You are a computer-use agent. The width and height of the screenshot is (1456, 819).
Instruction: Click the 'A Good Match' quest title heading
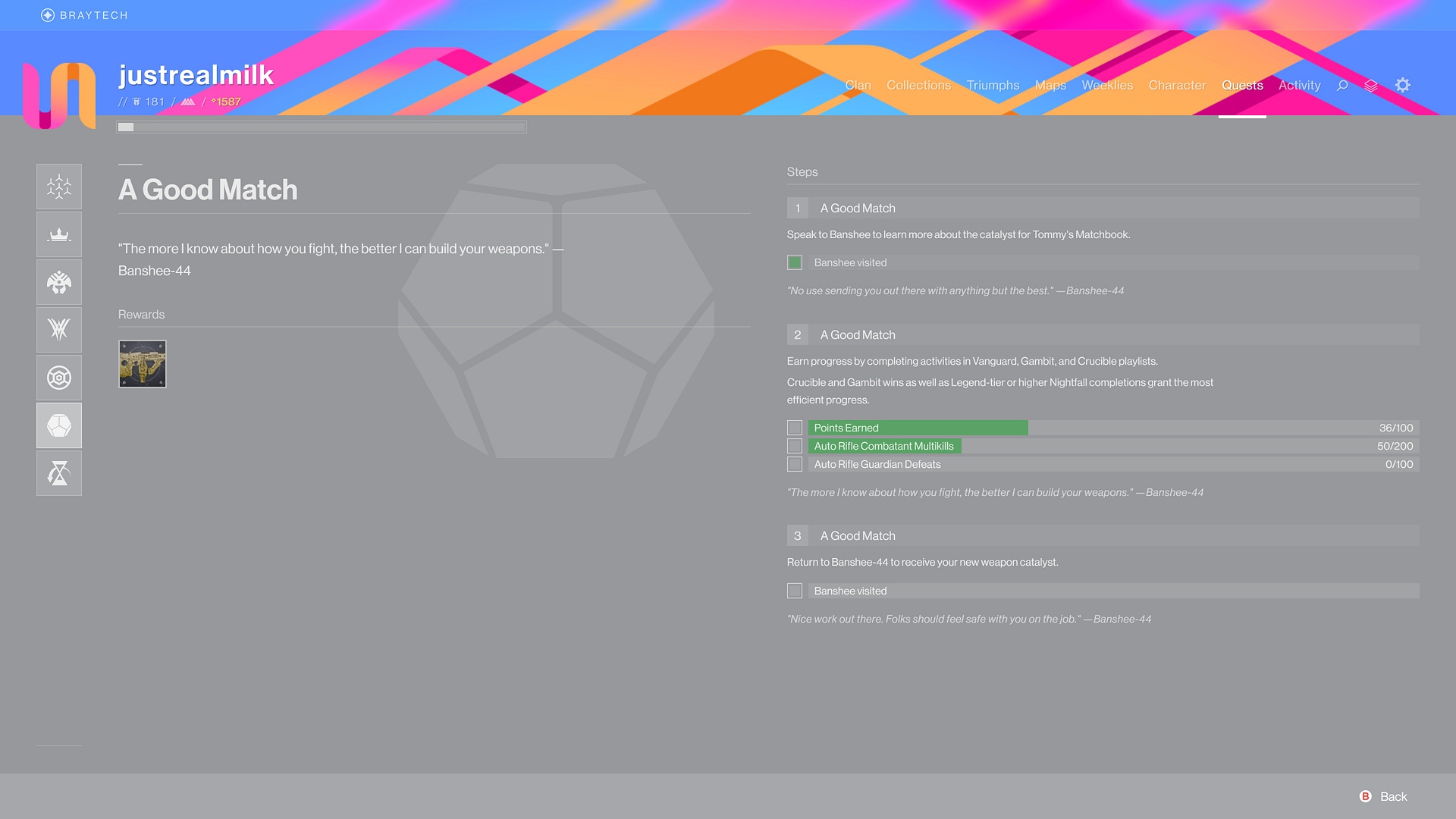[x=208, y=190]
